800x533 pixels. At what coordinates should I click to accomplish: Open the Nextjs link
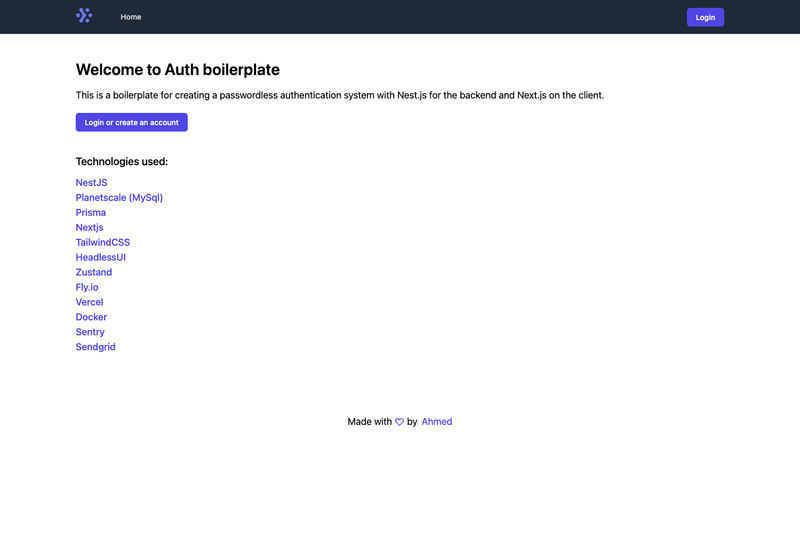point(89,227)
